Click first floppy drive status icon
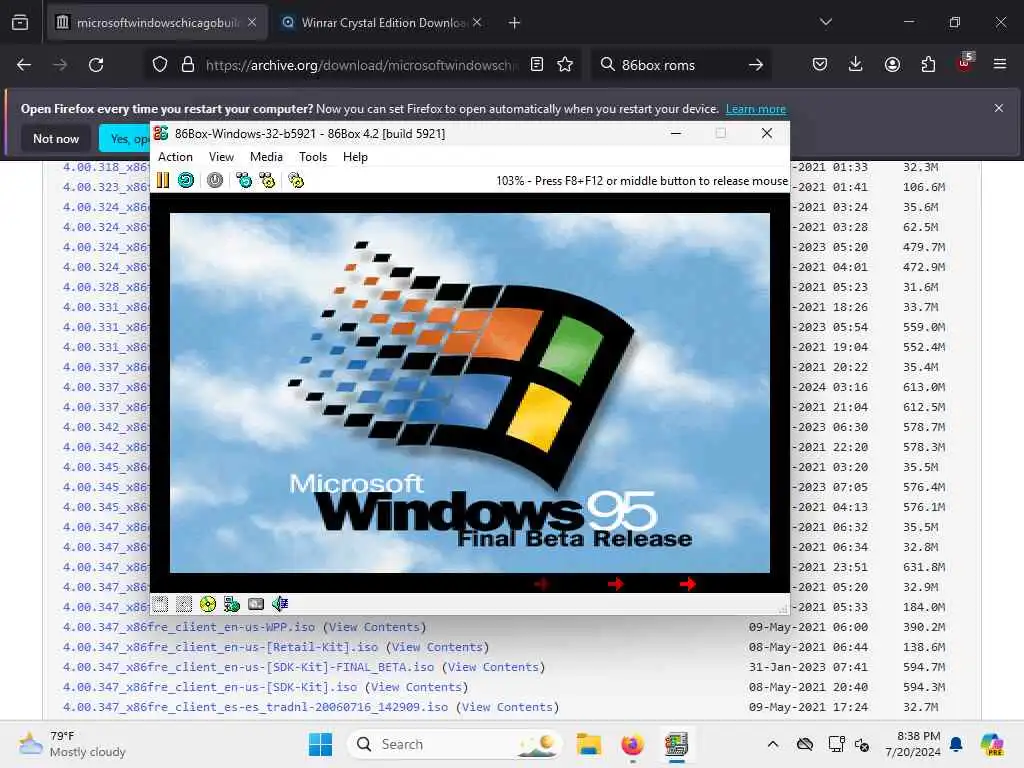 tap(161, 604)
